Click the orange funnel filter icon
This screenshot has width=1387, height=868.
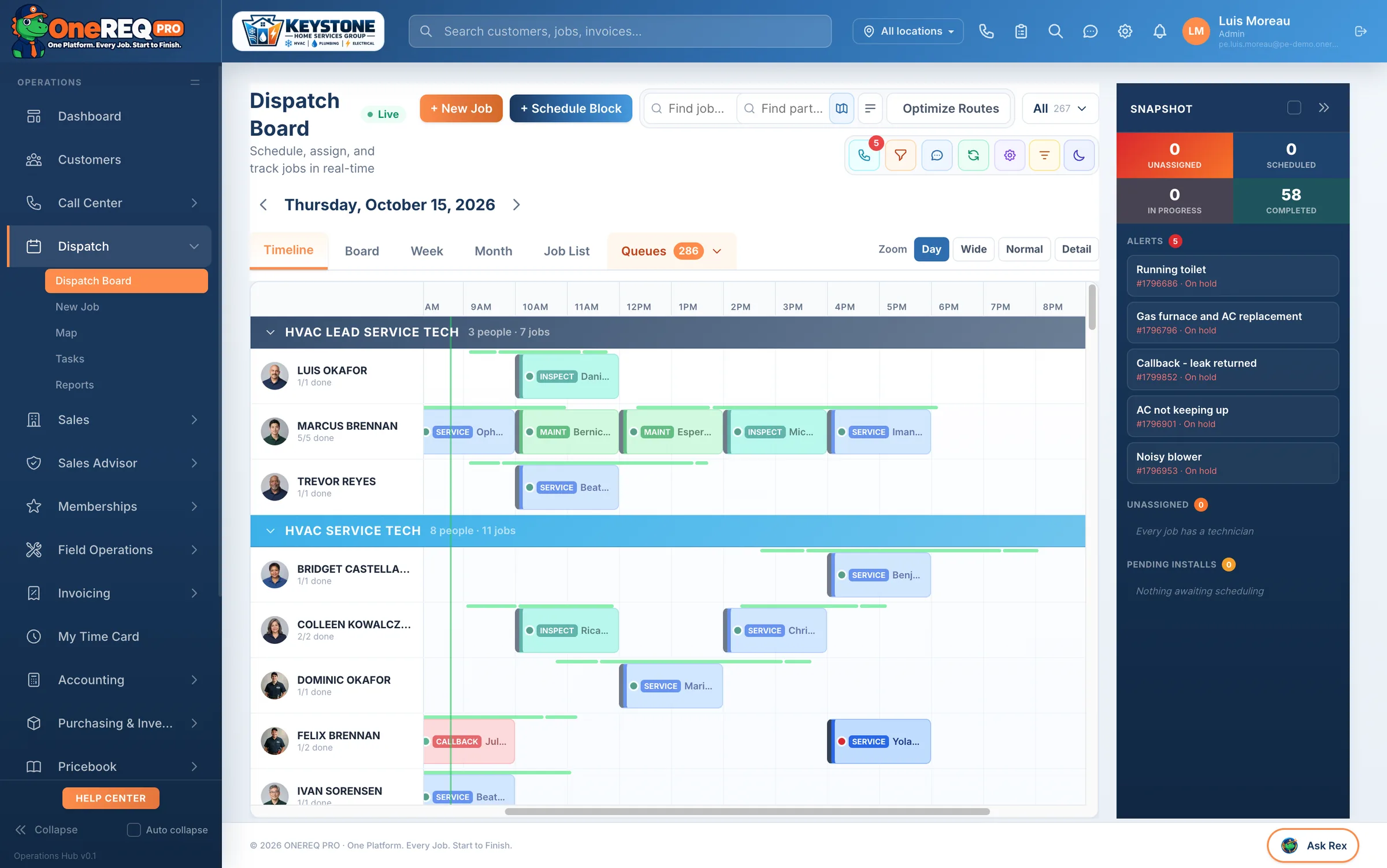pos(900,155)
